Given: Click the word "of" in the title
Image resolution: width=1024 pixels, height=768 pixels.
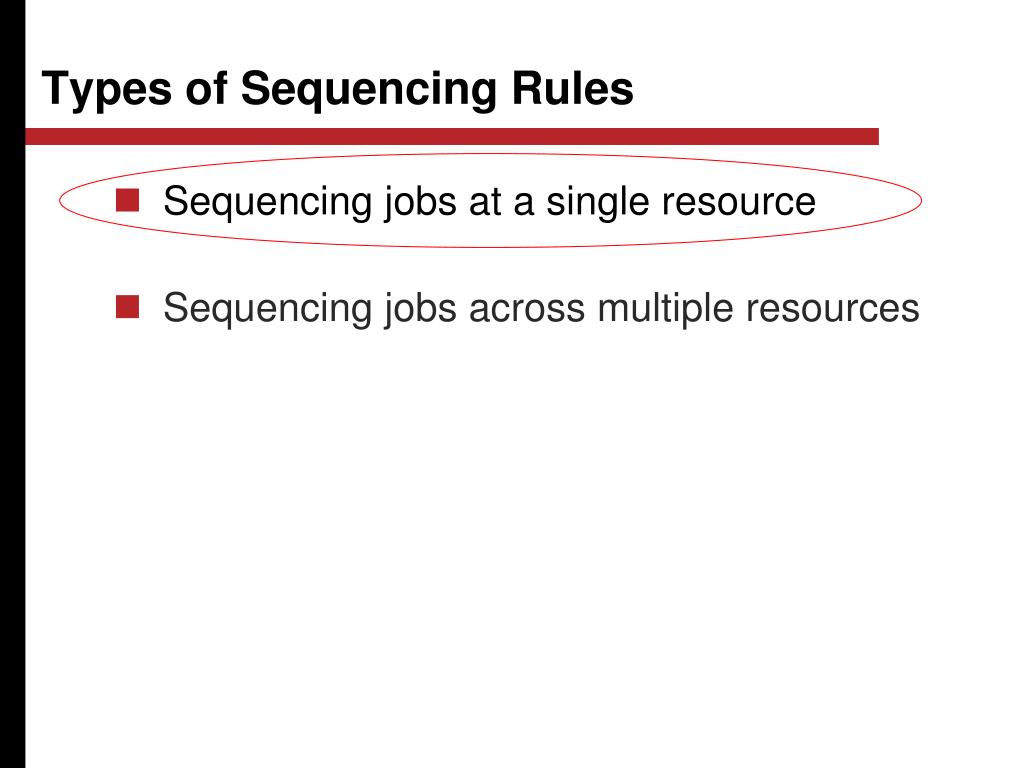Looking at the screenshot, I should [206, 88].
